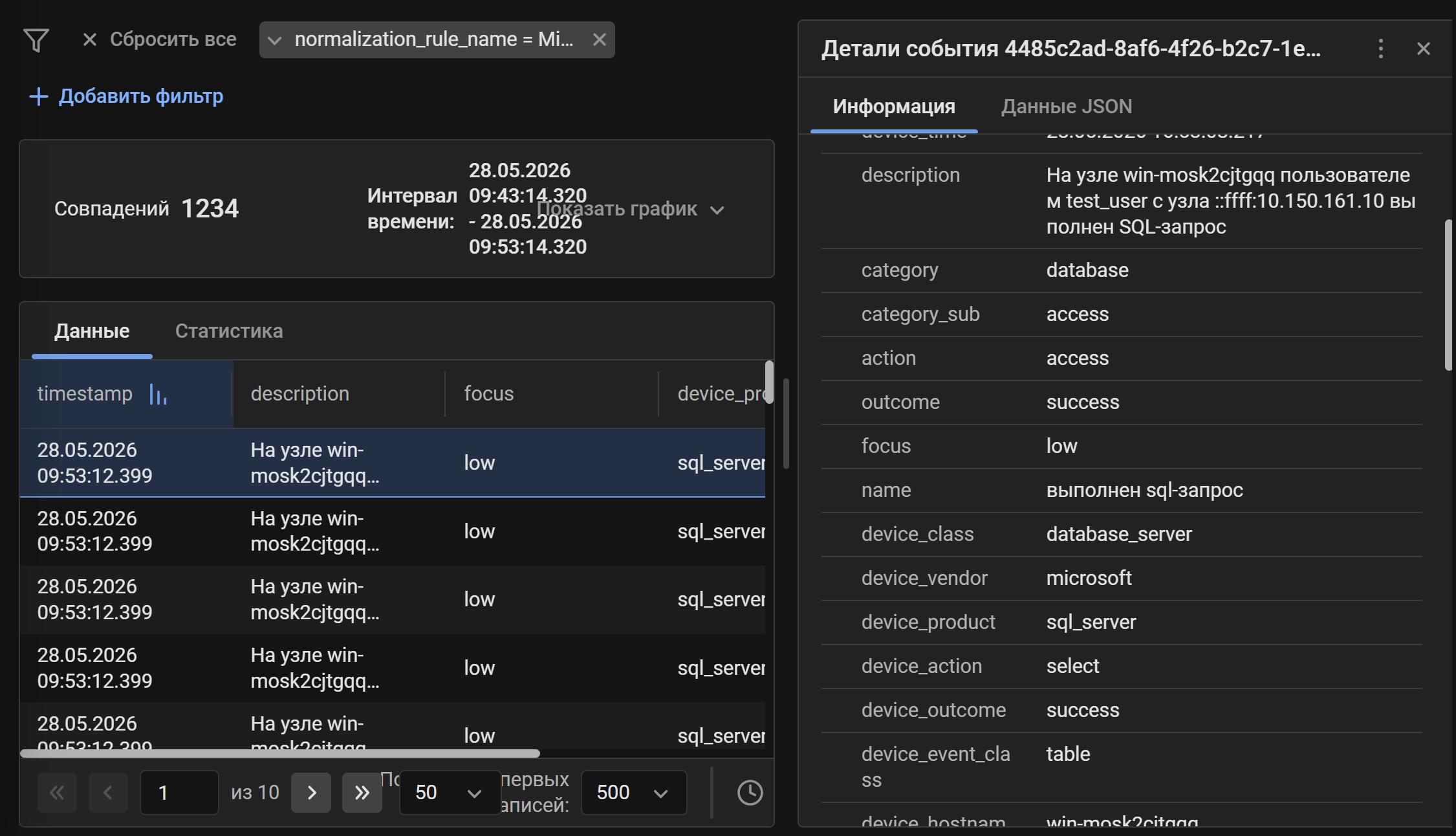
Task: Click the device_product value sql_server in details
Action: [1091, 622]
